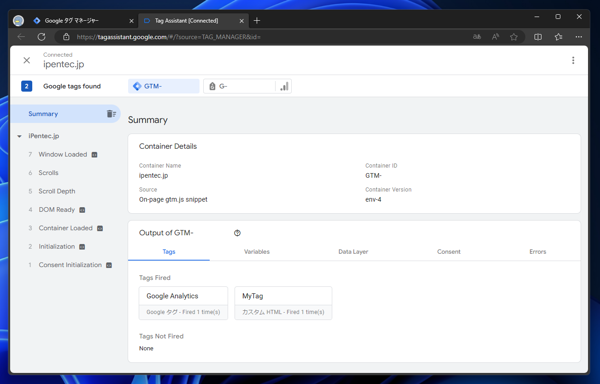Open the Scrolls event

pyautogui.click(x=48, y=173)
